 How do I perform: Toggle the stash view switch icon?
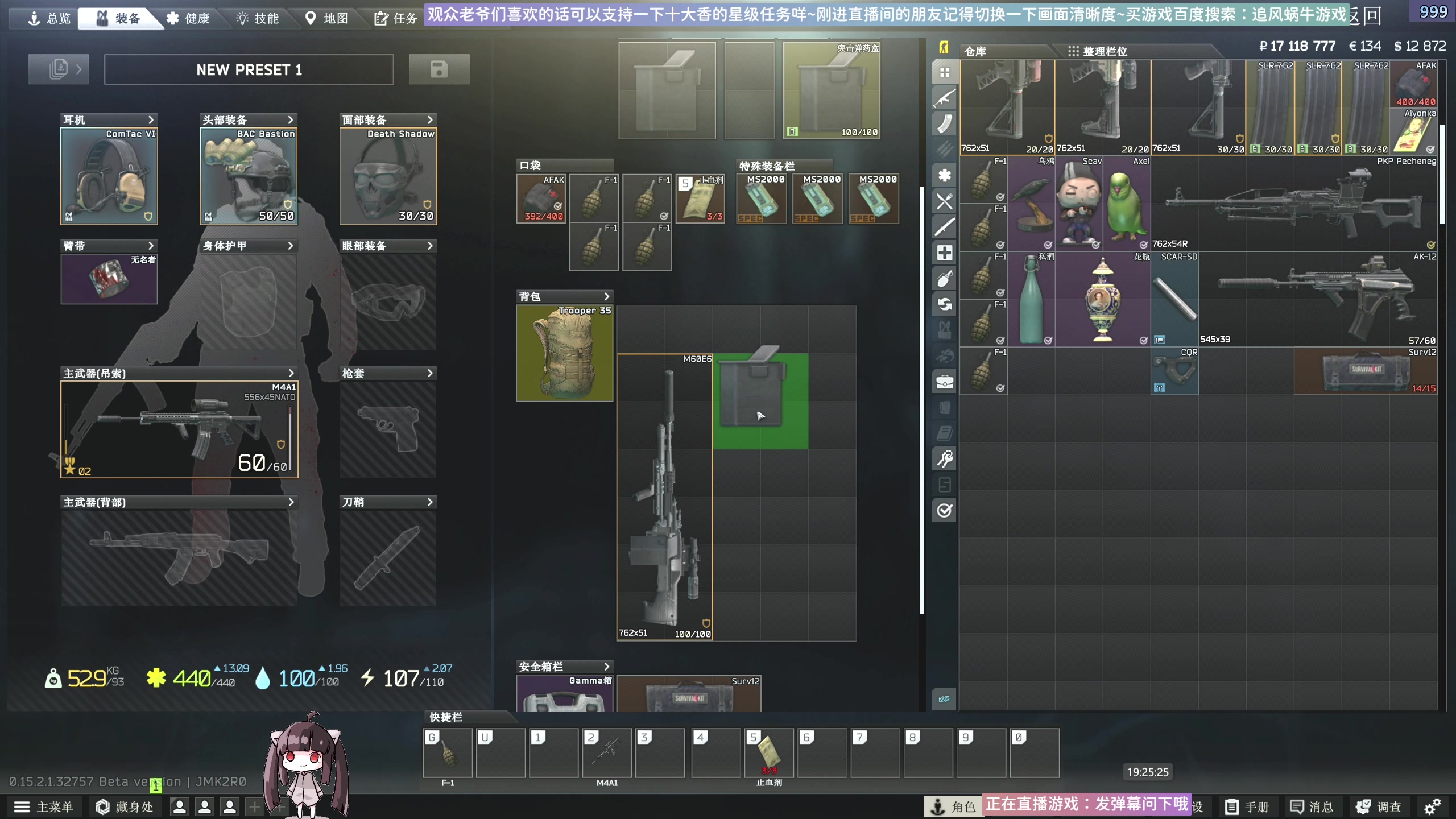click(944, 699)
